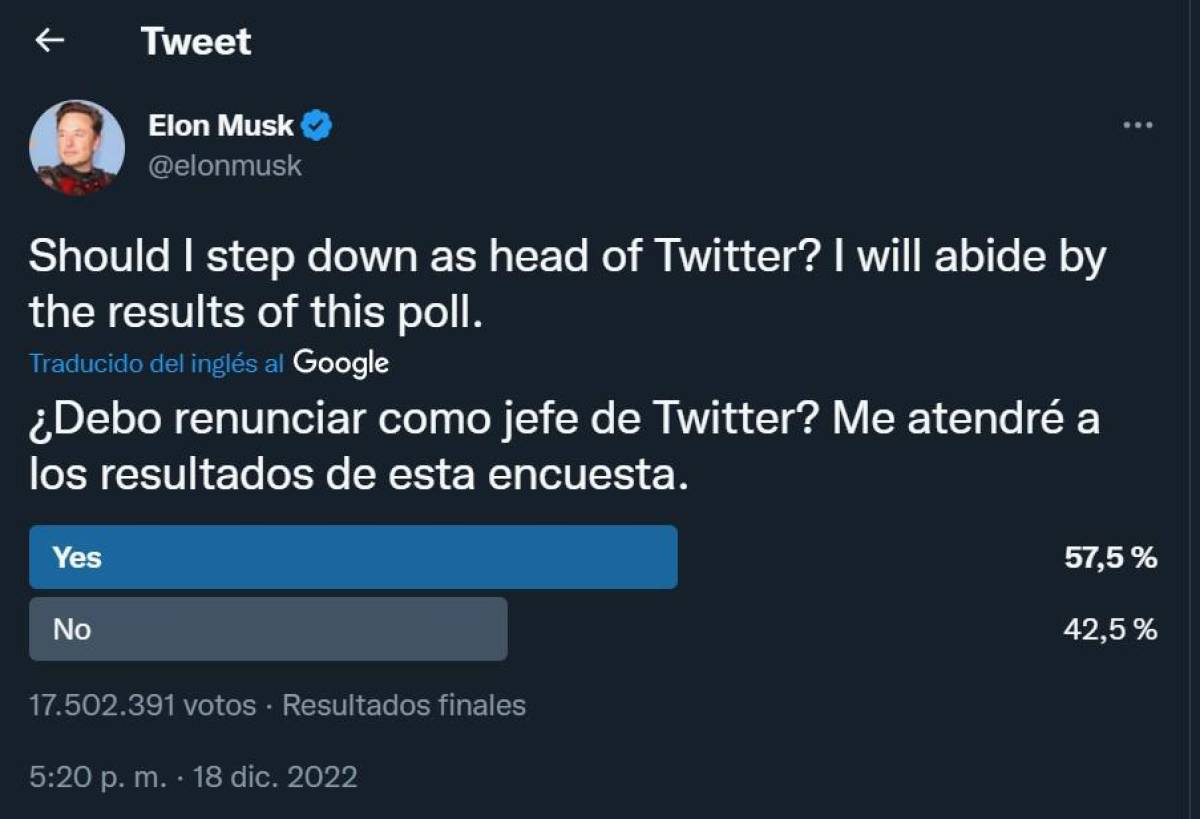The image size is (1200, 819).
Task: Click the Yes progress bar showing 57,5 %
Action: (x=353, y=557)
